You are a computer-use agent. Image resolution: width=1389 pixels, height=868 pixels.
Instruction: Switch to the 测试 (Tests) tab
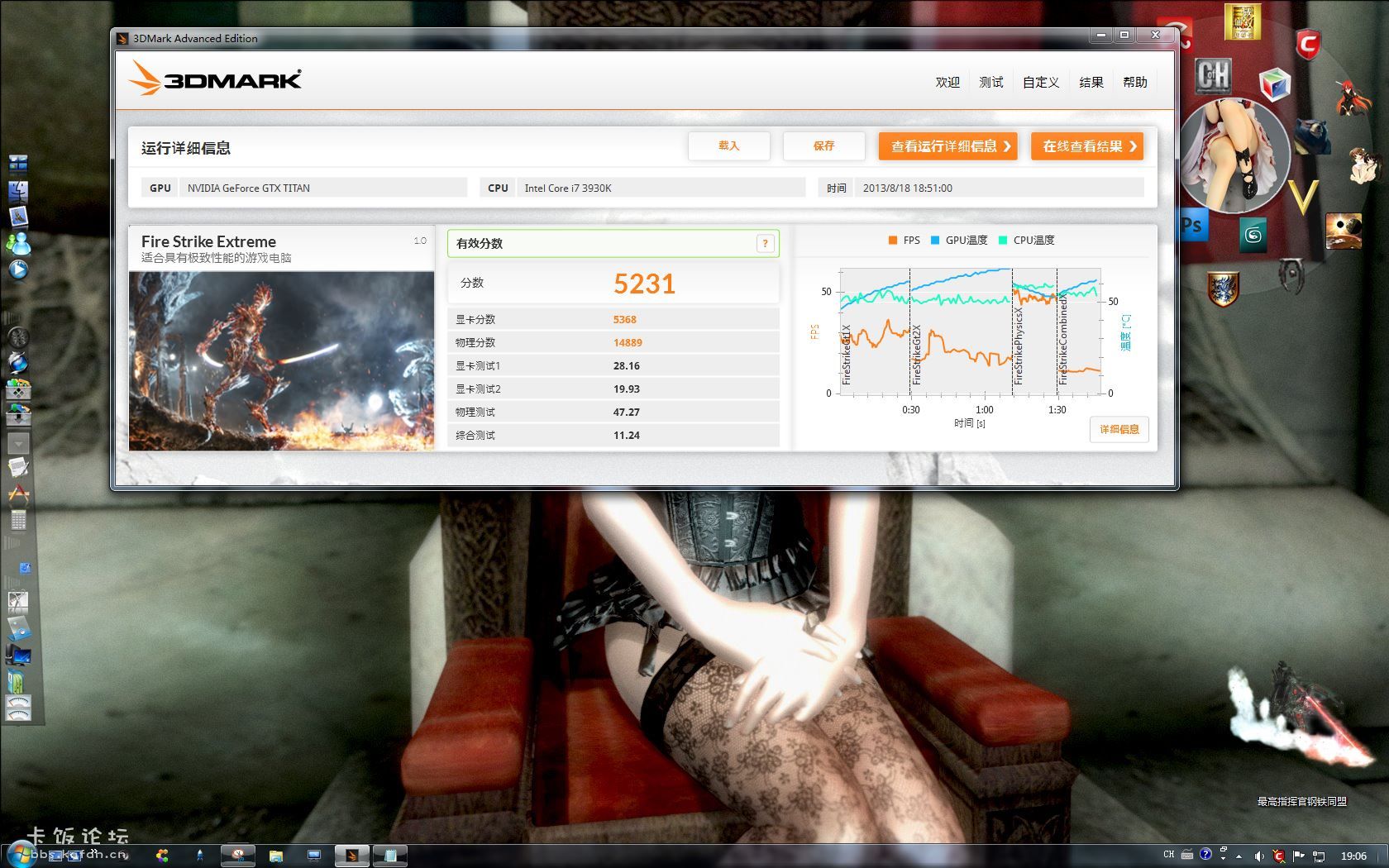[x=991, y=82]
